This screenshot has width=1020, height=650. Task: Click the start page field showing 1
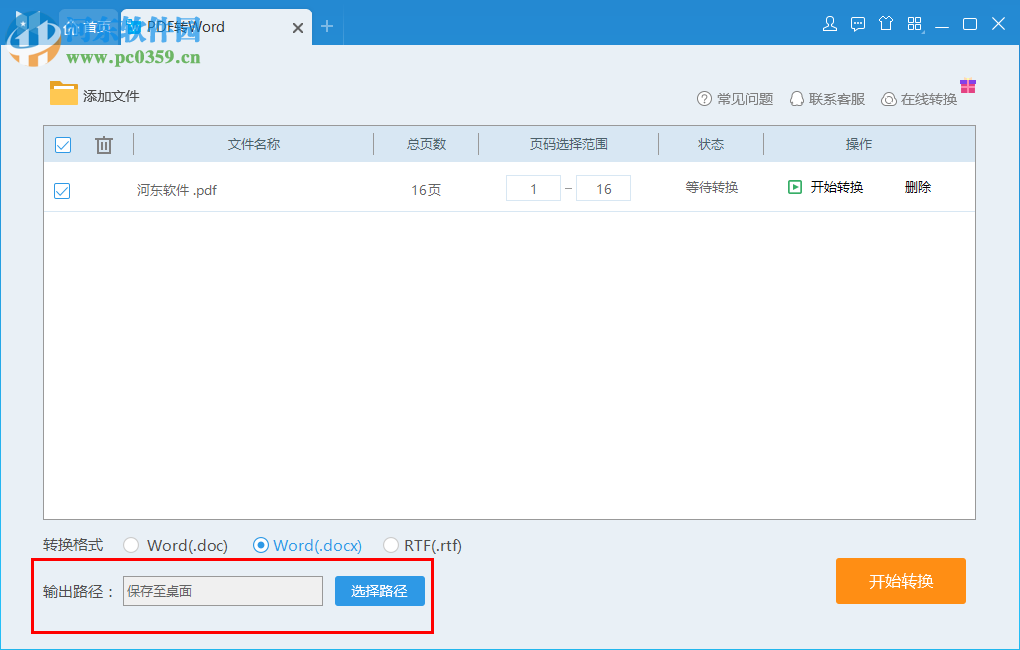pyautogui.click(x=533, y=188)
